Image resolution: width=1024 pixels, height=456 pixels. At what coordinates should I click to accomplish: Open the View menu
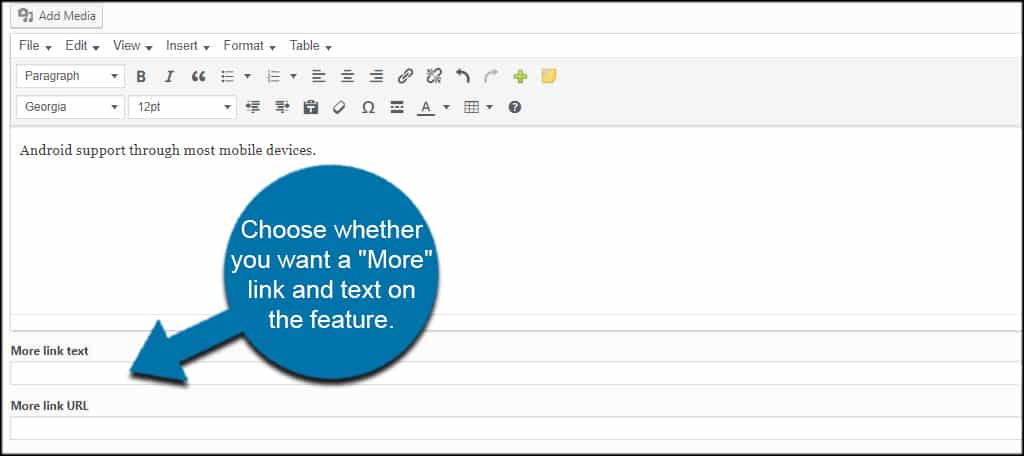pos(133,46)
